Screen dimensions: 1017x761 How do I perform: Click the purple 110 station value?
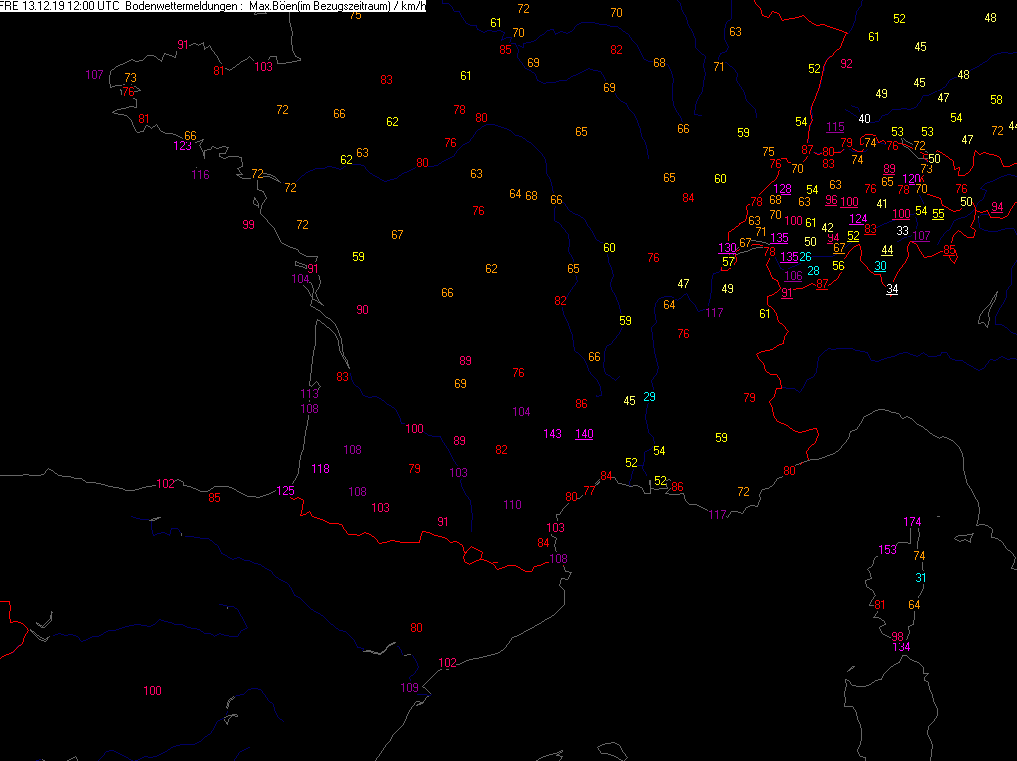pos(512,505)
